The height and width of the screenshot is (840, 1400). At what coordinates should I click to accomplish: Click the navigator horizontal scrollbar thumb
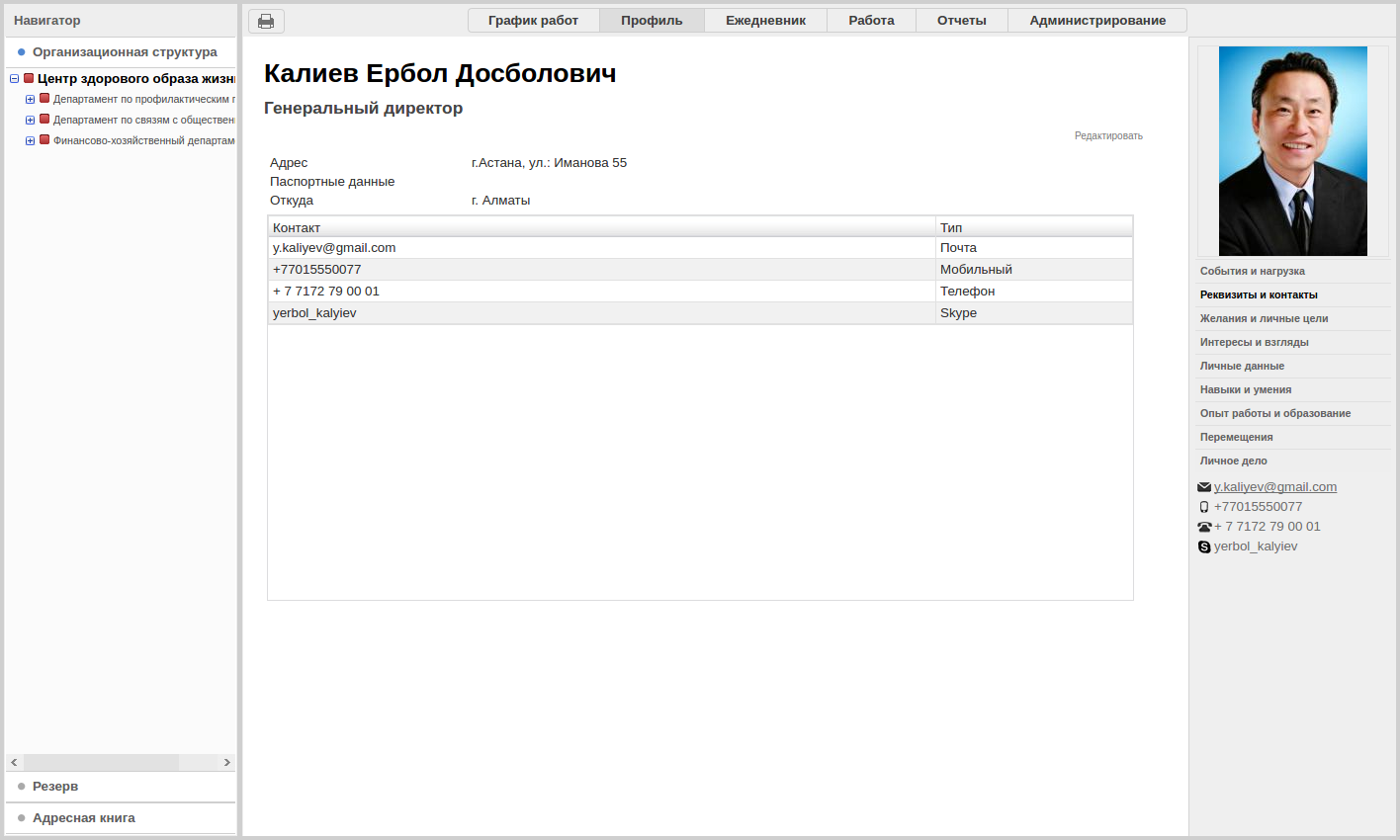(x=101, y=763)
